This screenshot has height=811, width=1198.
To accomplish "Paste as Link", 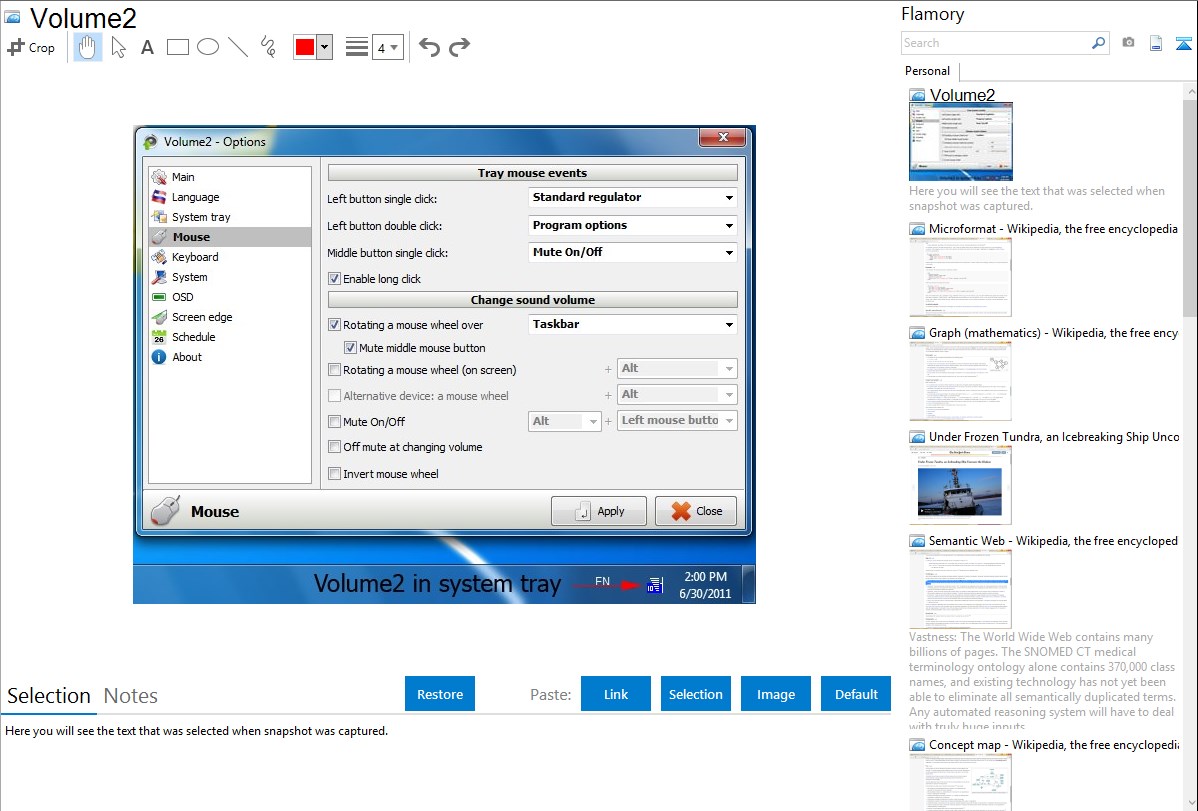I will click(x=616, y=694).
